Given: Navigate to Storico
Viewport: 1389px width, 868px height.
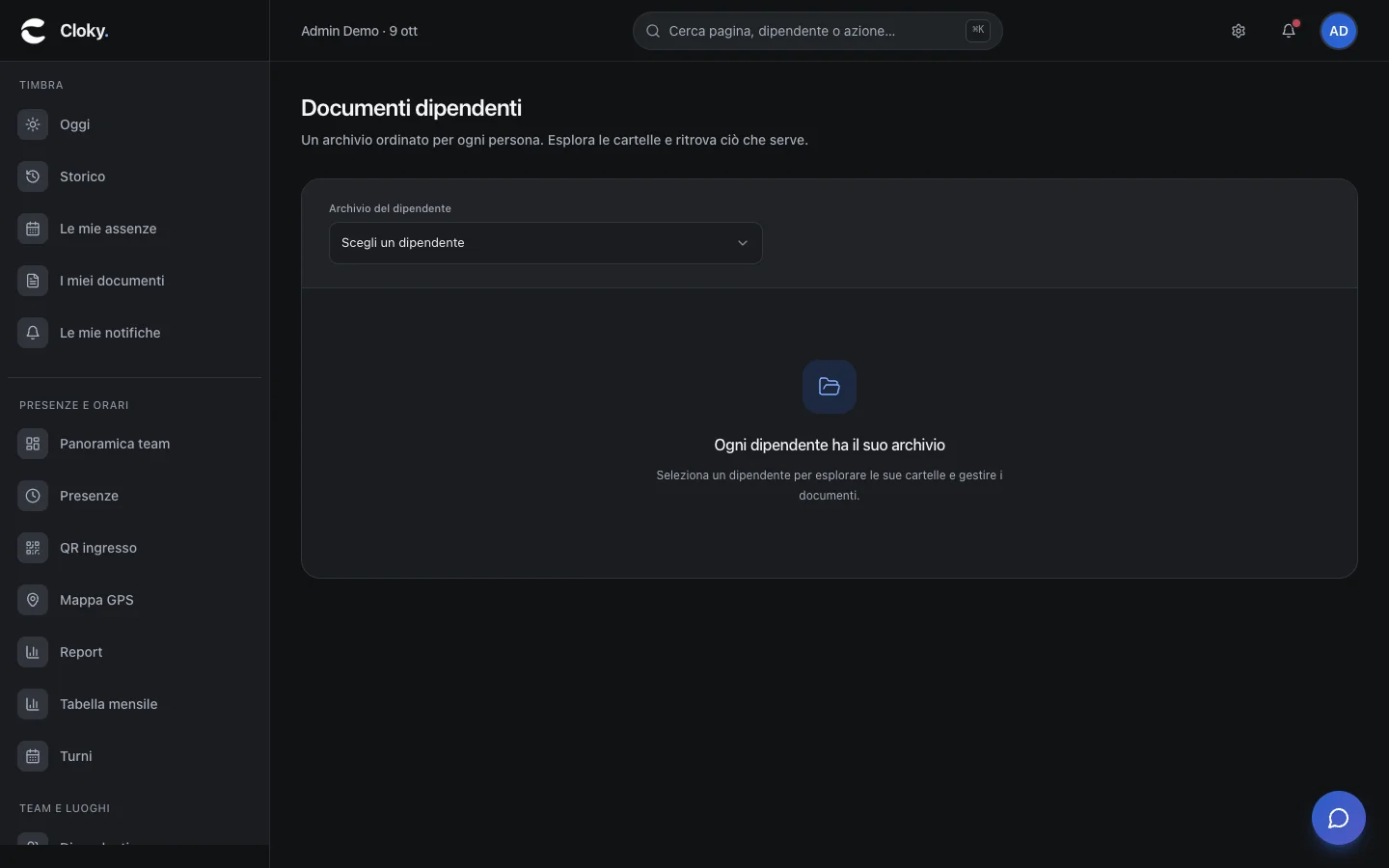Looking at the screenshot, I should point(134,176).
